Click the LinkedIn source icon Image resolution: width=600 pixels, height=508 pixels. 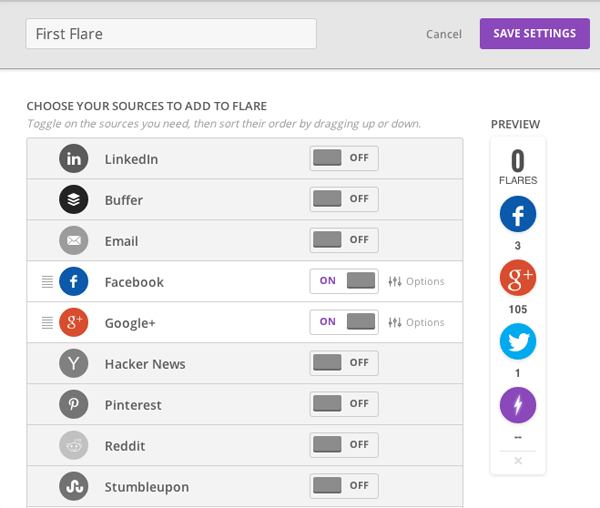pos(73,158)
